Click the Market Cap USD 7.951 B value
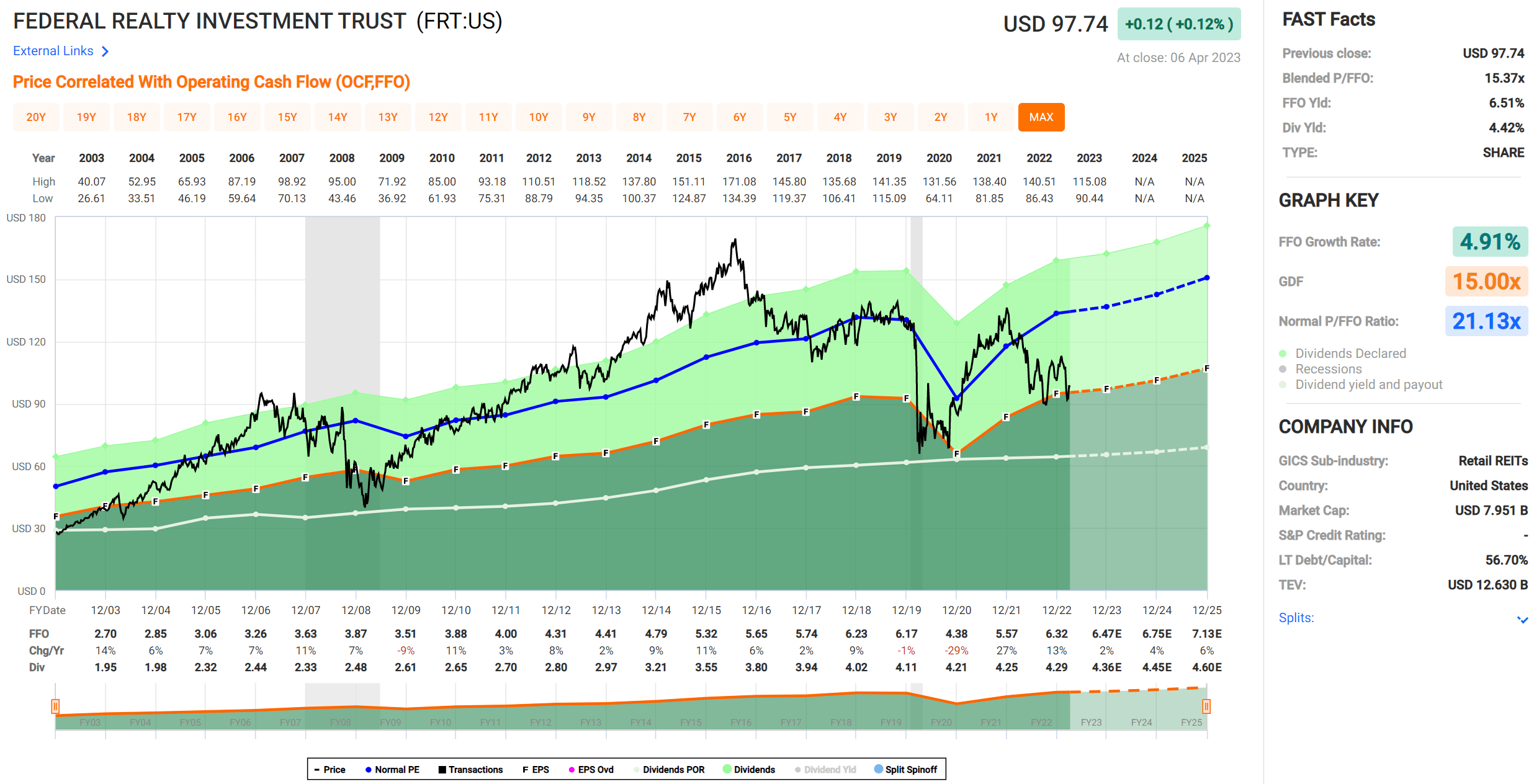Viewport: 1534px width, 784px height. pos(1491,510)
